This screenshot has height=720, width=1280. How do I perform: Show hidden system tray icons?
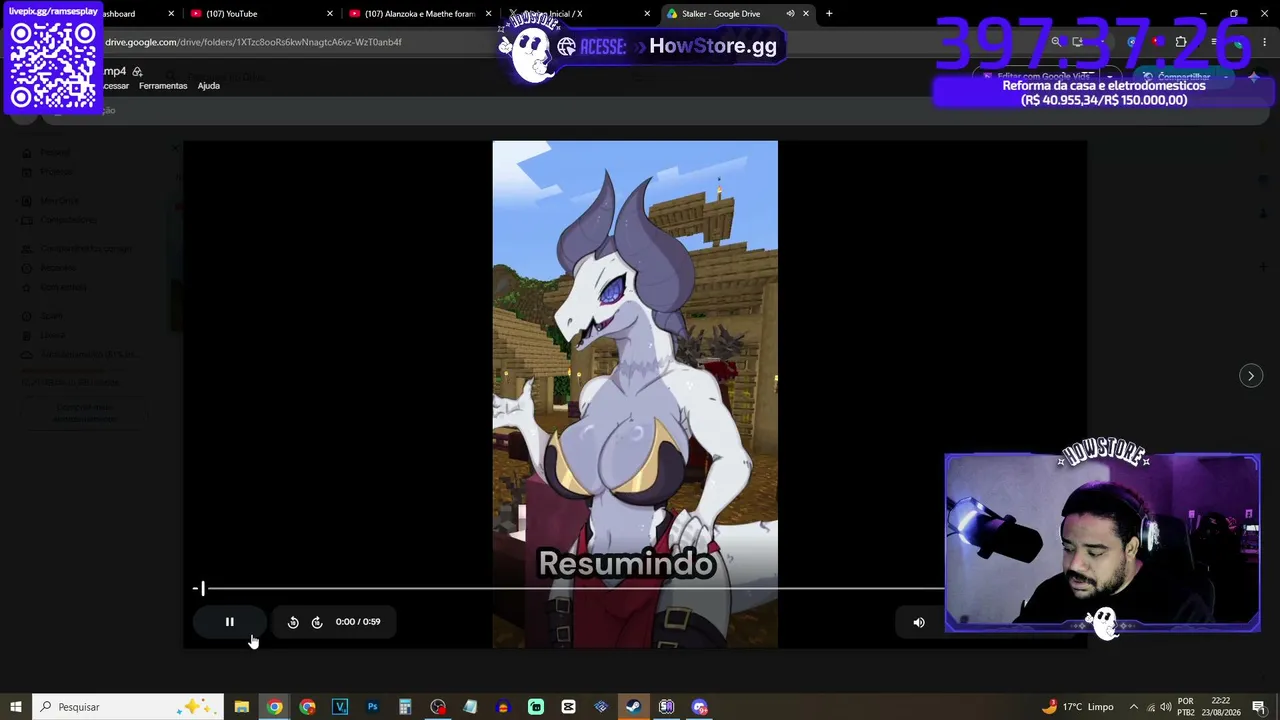[1133, 707]
